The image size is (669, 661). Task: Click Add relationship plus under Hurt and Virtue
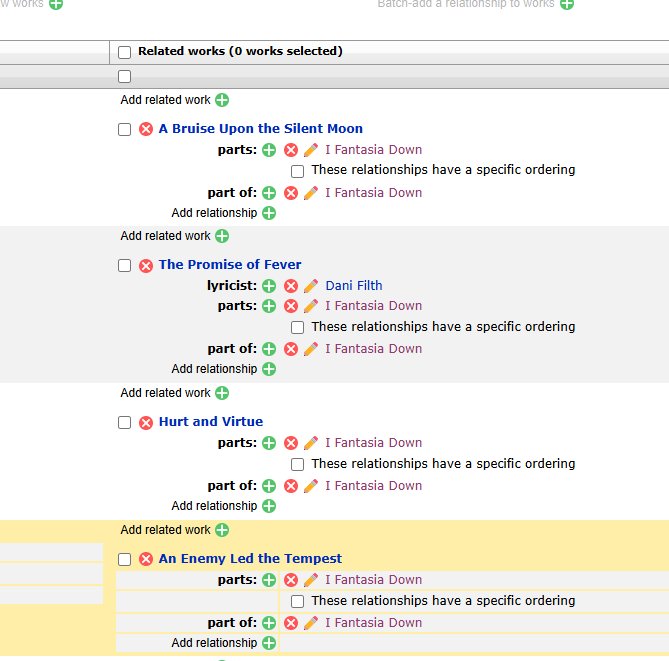coord(269,506)
